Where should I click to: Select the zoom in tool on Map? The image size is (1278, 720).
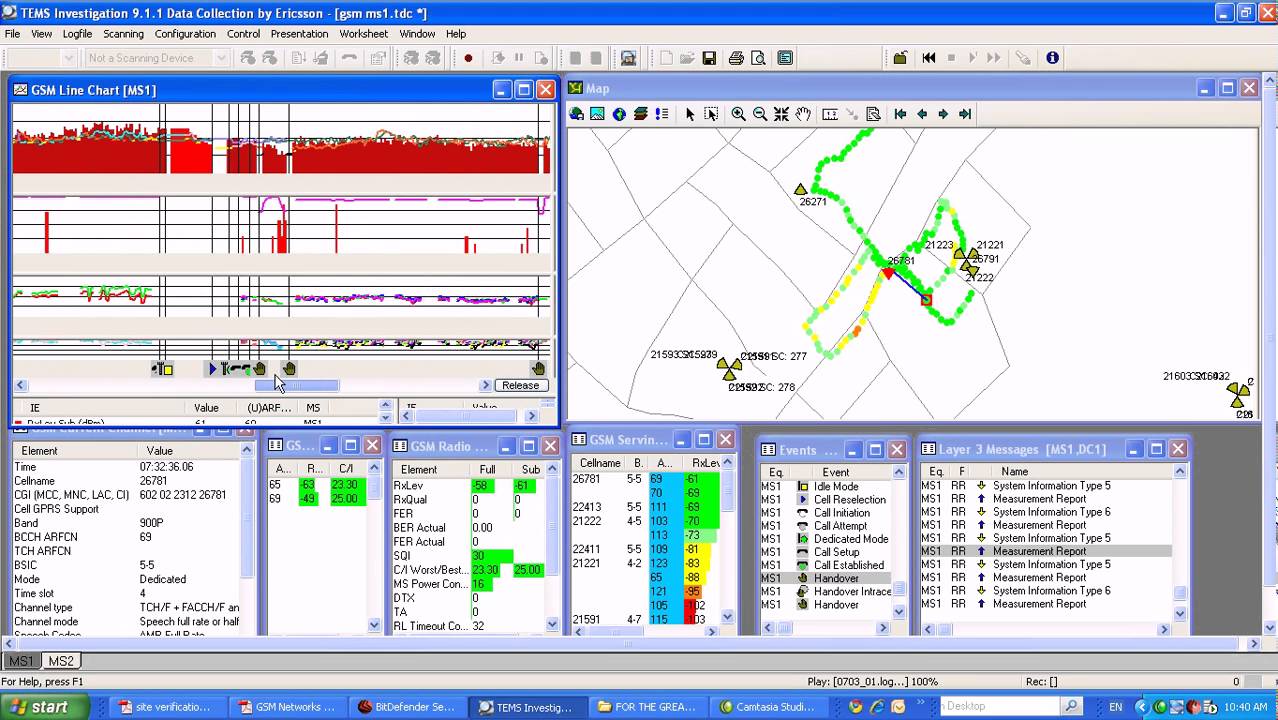pyautogui.click(x=738, y=114)
